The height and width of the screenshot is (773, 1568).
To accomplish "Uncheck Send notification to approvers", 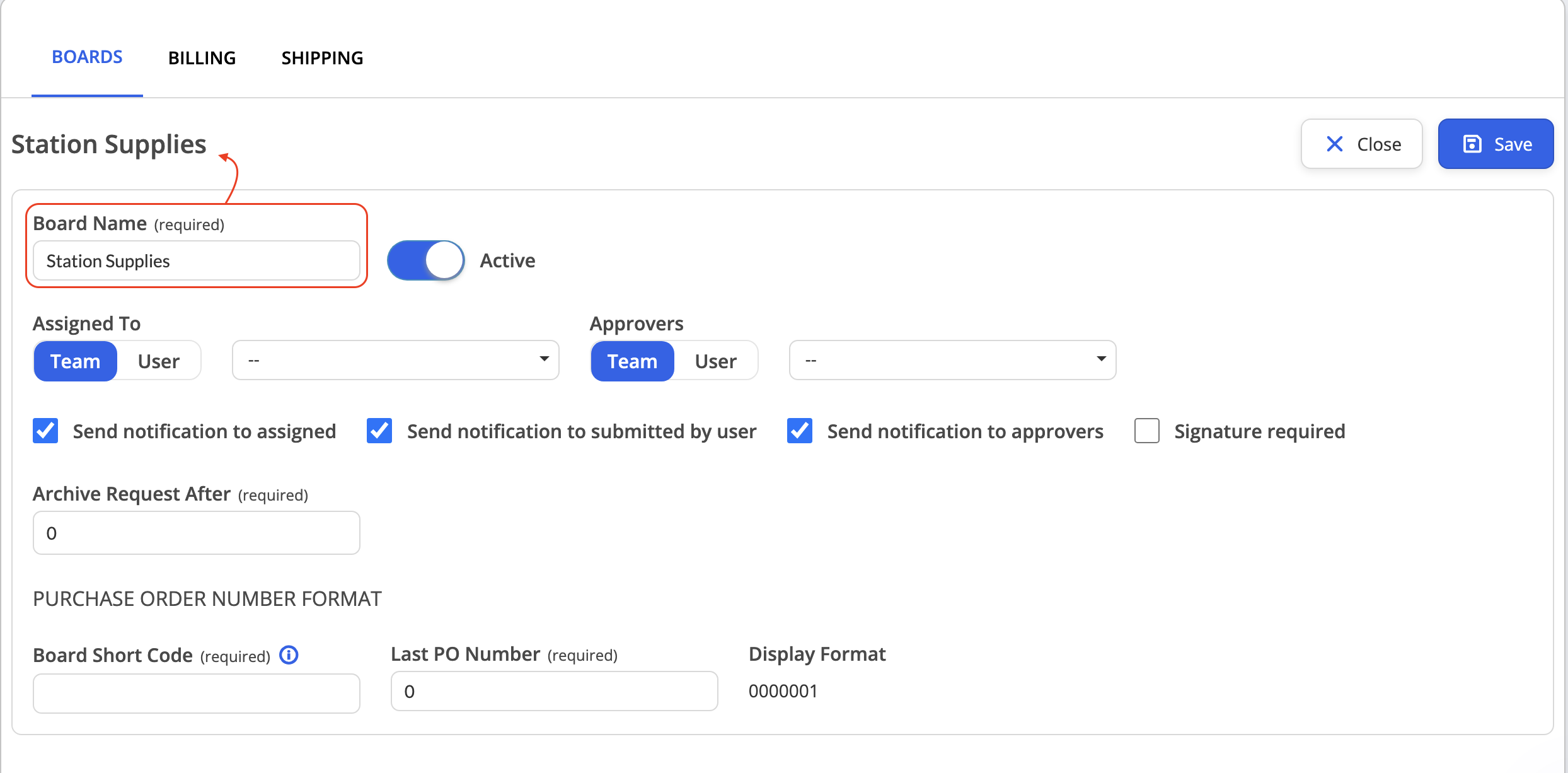I will pyautogui.click(x=800, y=431).
